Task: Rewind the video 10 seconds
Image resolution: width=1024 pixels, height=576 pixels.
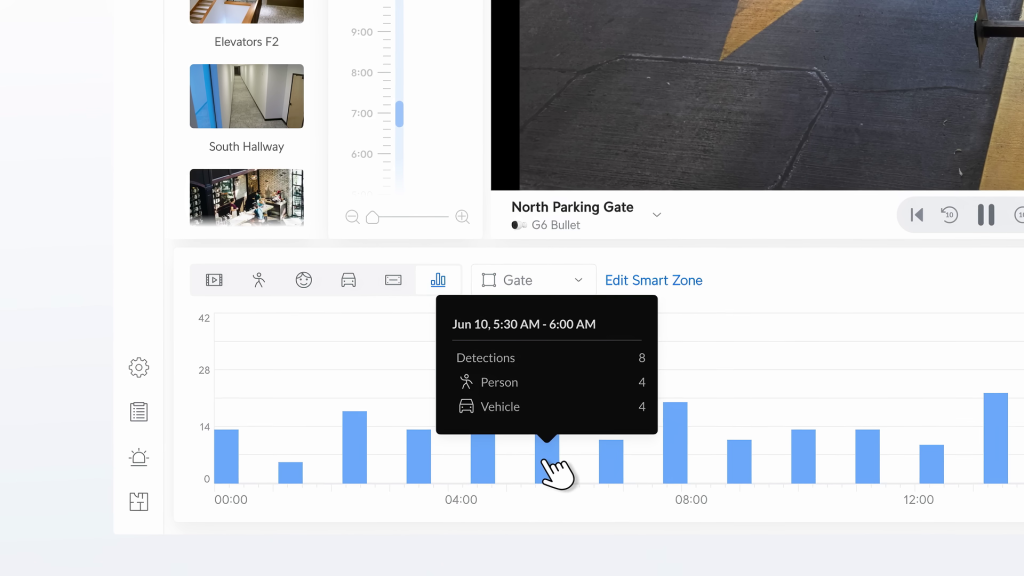Action: [x=949, y=215]
